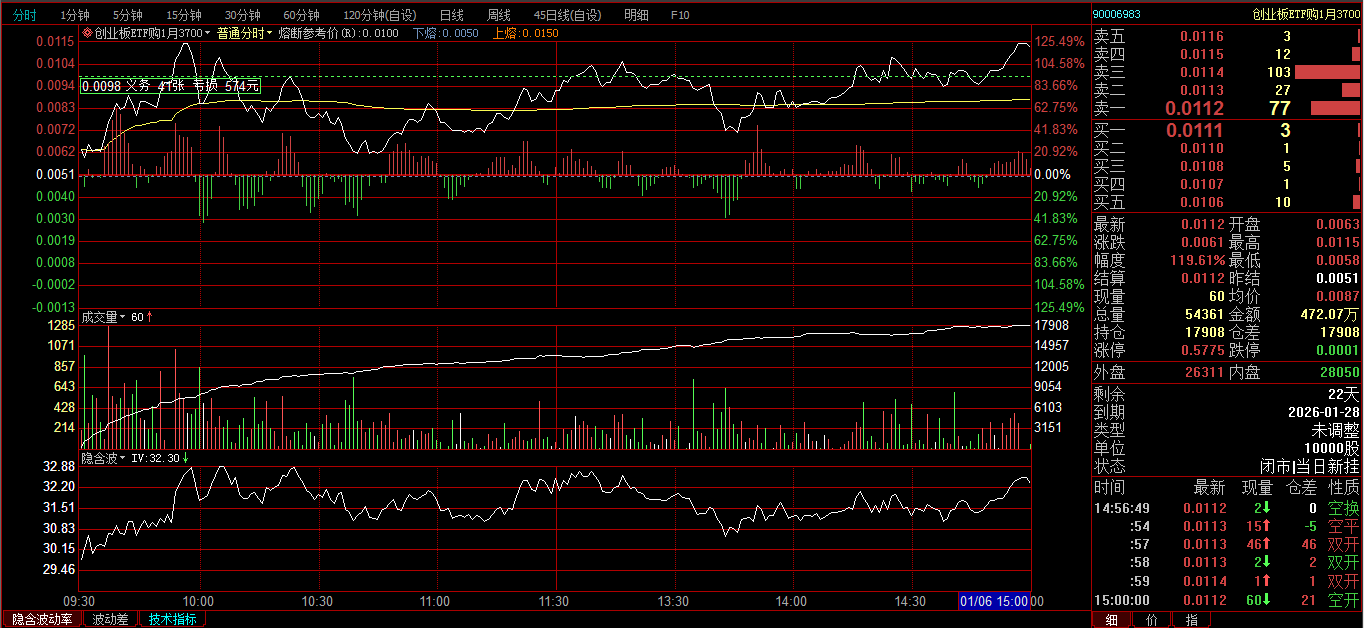Viewport: 1364px width, 628px height.
Task: Click the 到期 date 2026-01-28
Action: 1324,412
